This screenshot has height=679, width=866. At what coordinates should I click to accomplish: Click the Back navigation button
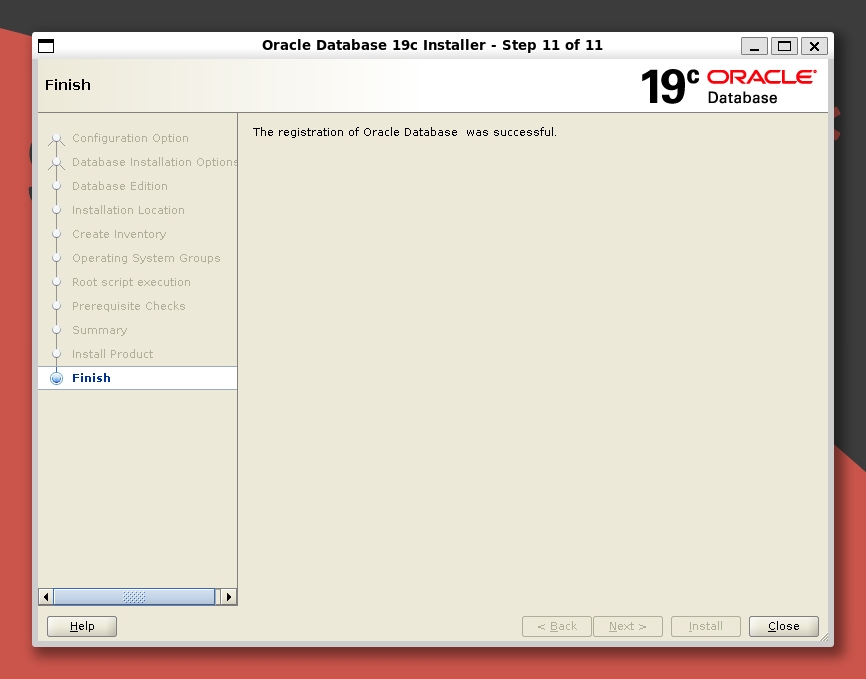click(x=556, y=626)
